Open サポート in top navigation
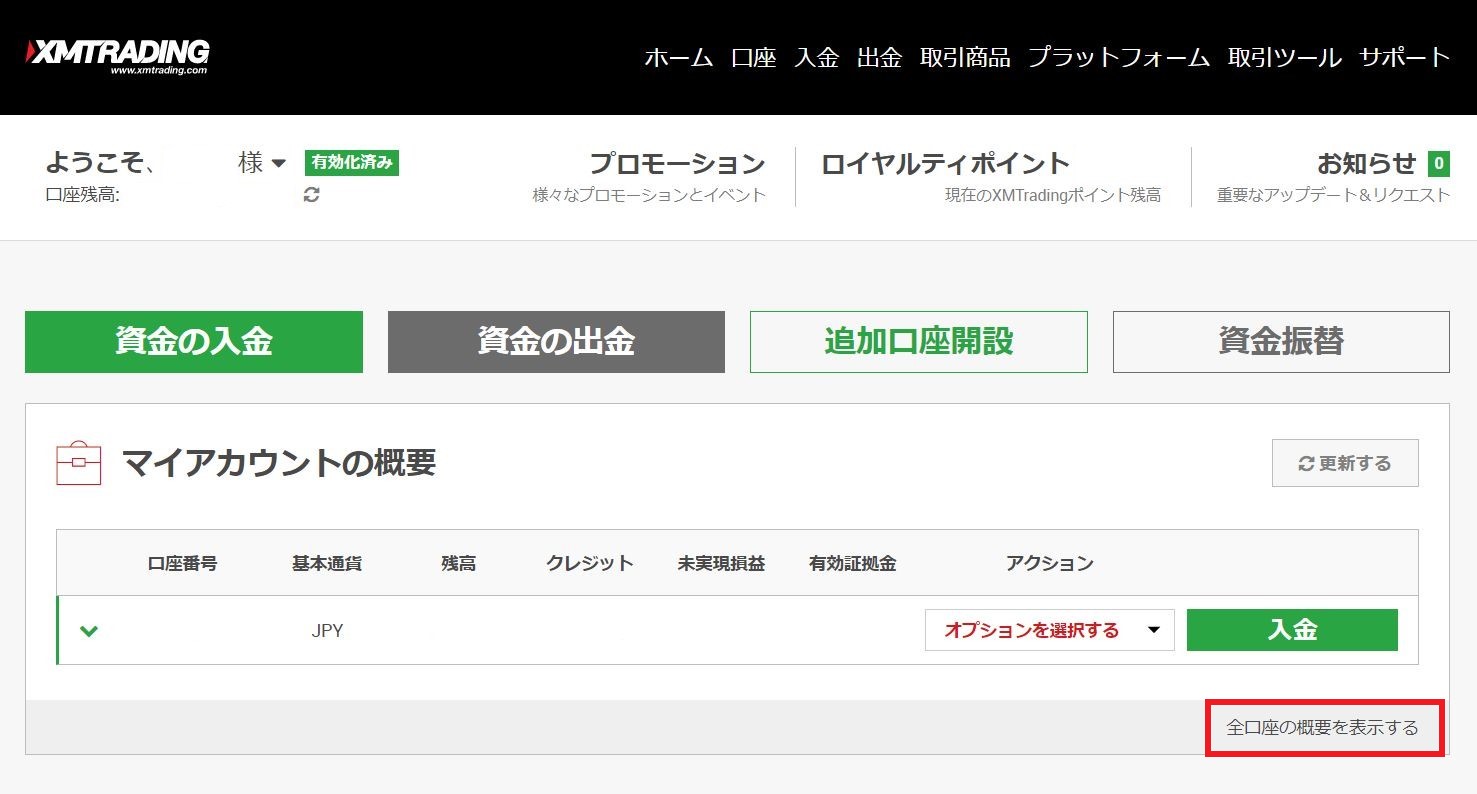 click(1404, 58)
